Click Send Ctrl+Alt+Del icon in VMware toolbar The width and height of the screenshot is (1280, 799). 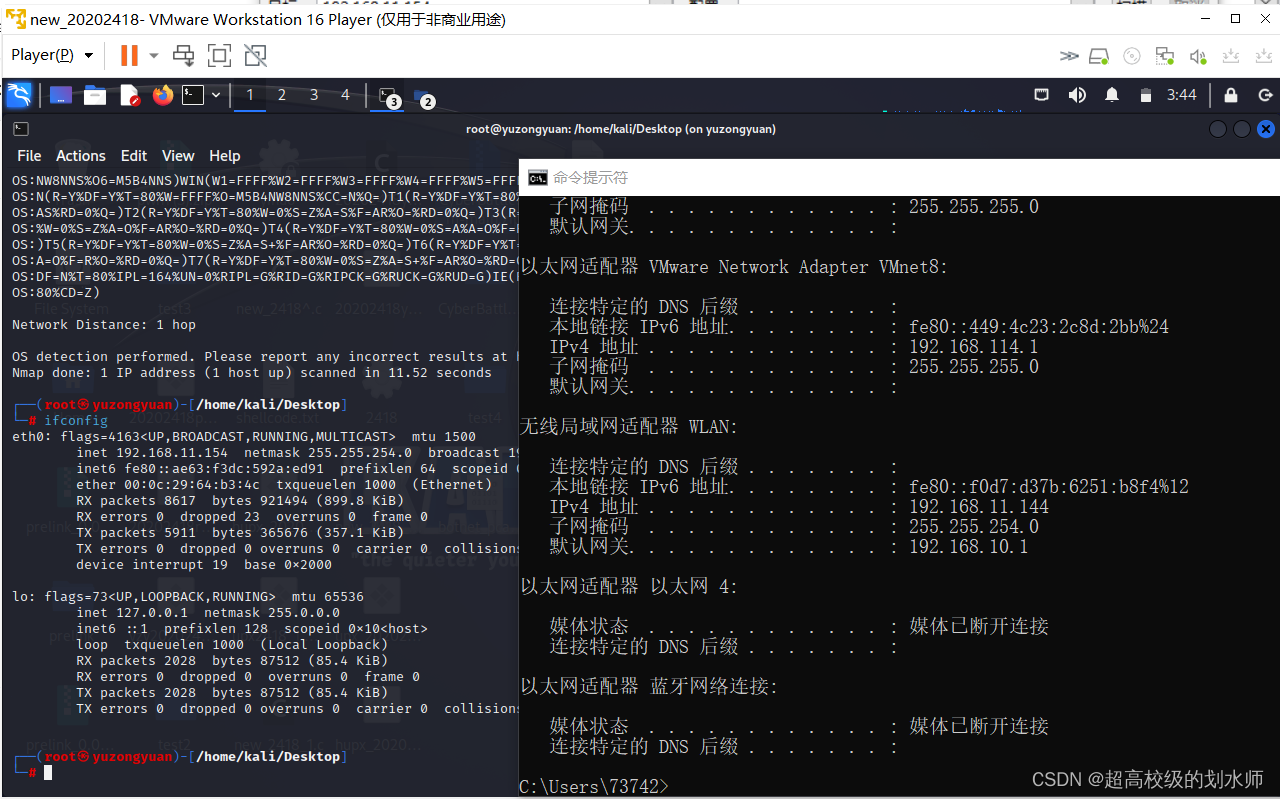click(x=183, y=55)
